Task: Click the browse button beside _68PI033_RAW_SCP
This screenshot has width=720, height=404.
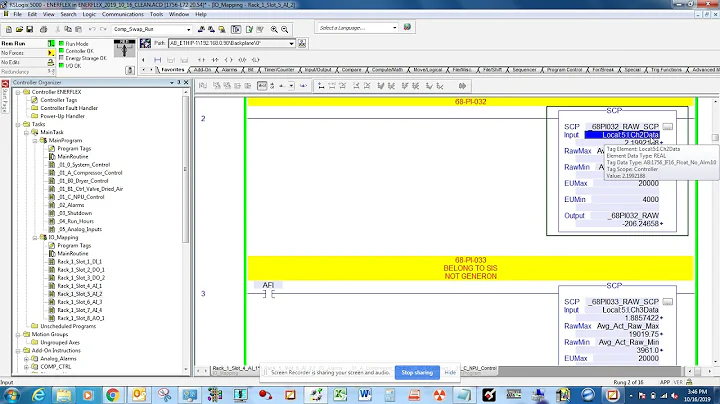Action: coord(668,302)
